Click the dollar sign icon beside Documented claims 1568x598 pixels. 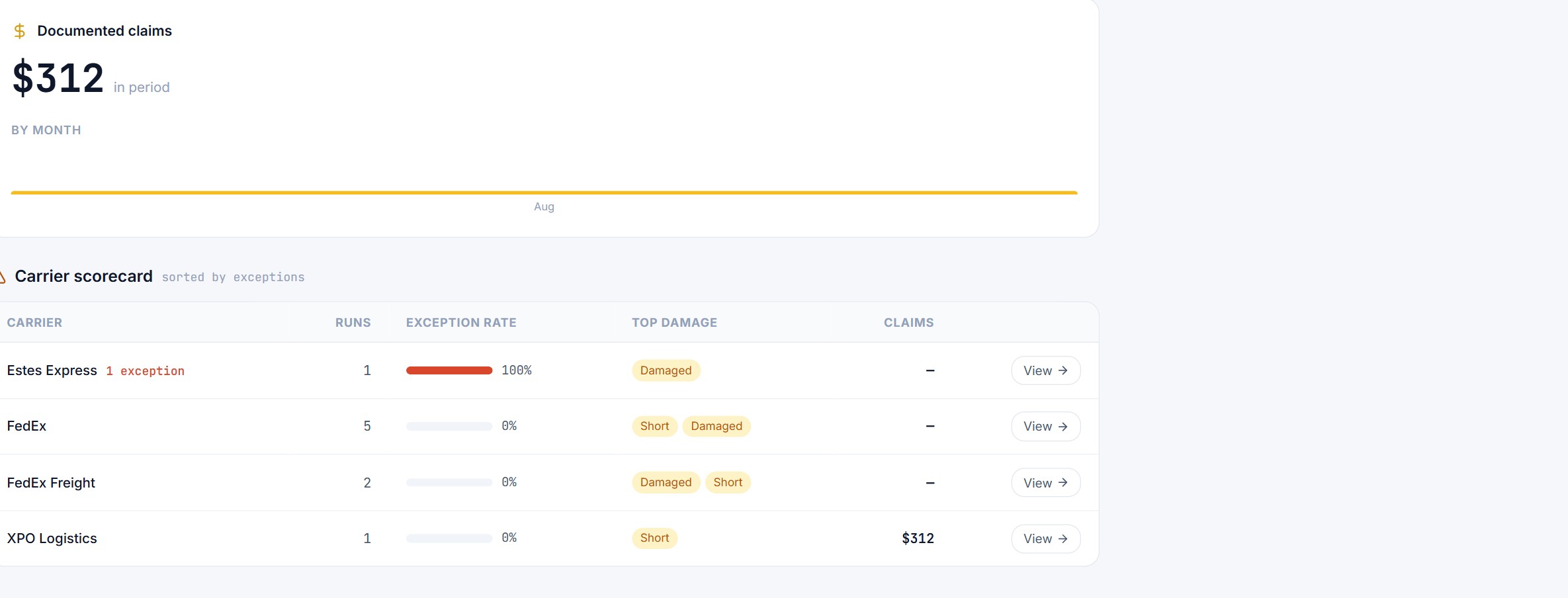pyautogui.click(x=20, y=31)
